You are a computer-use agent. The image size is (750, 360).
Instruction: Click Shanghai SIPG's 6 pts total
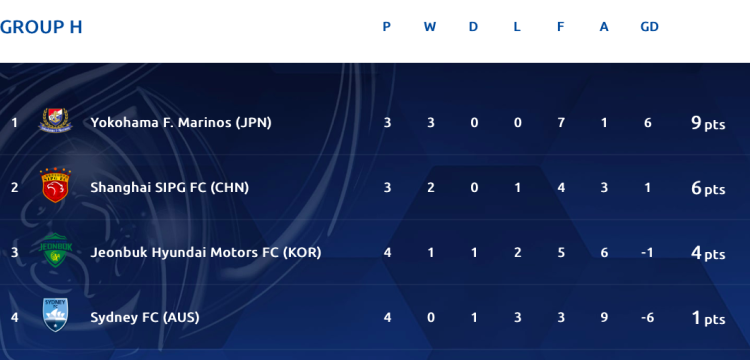(708, 188)
